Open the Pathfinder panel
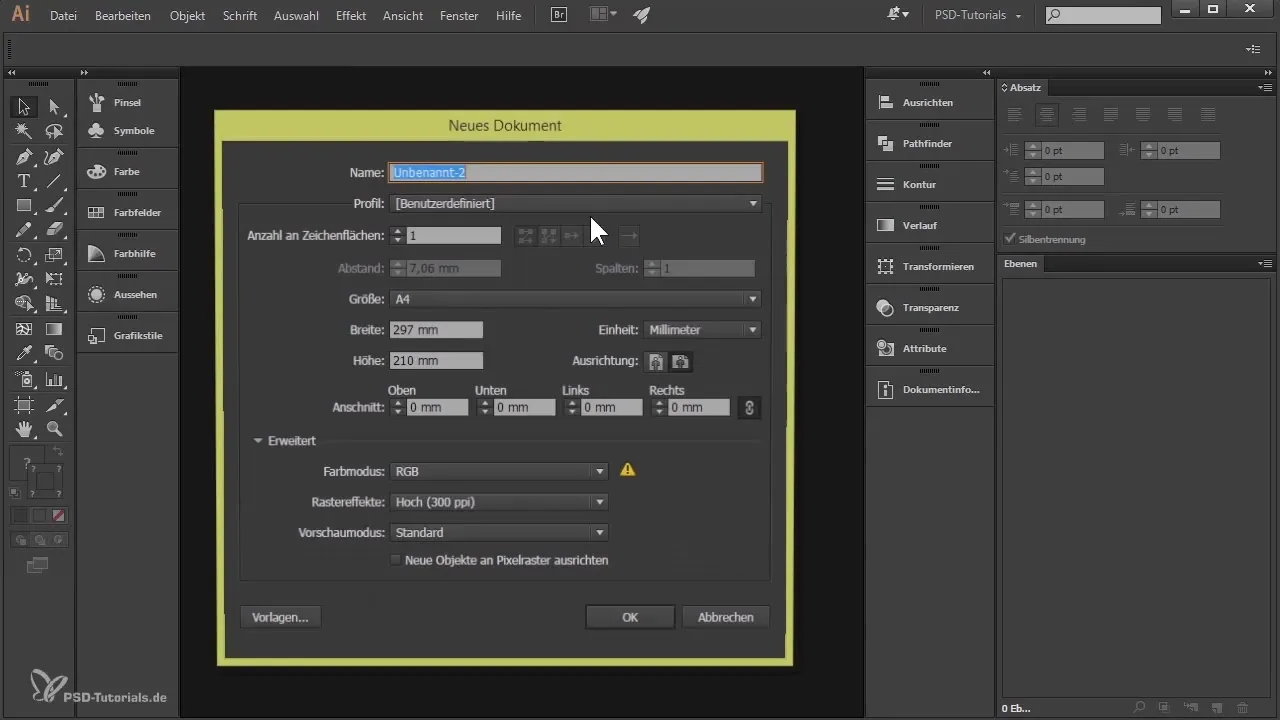Screen dimensions: 1280x720 [930, 144]
